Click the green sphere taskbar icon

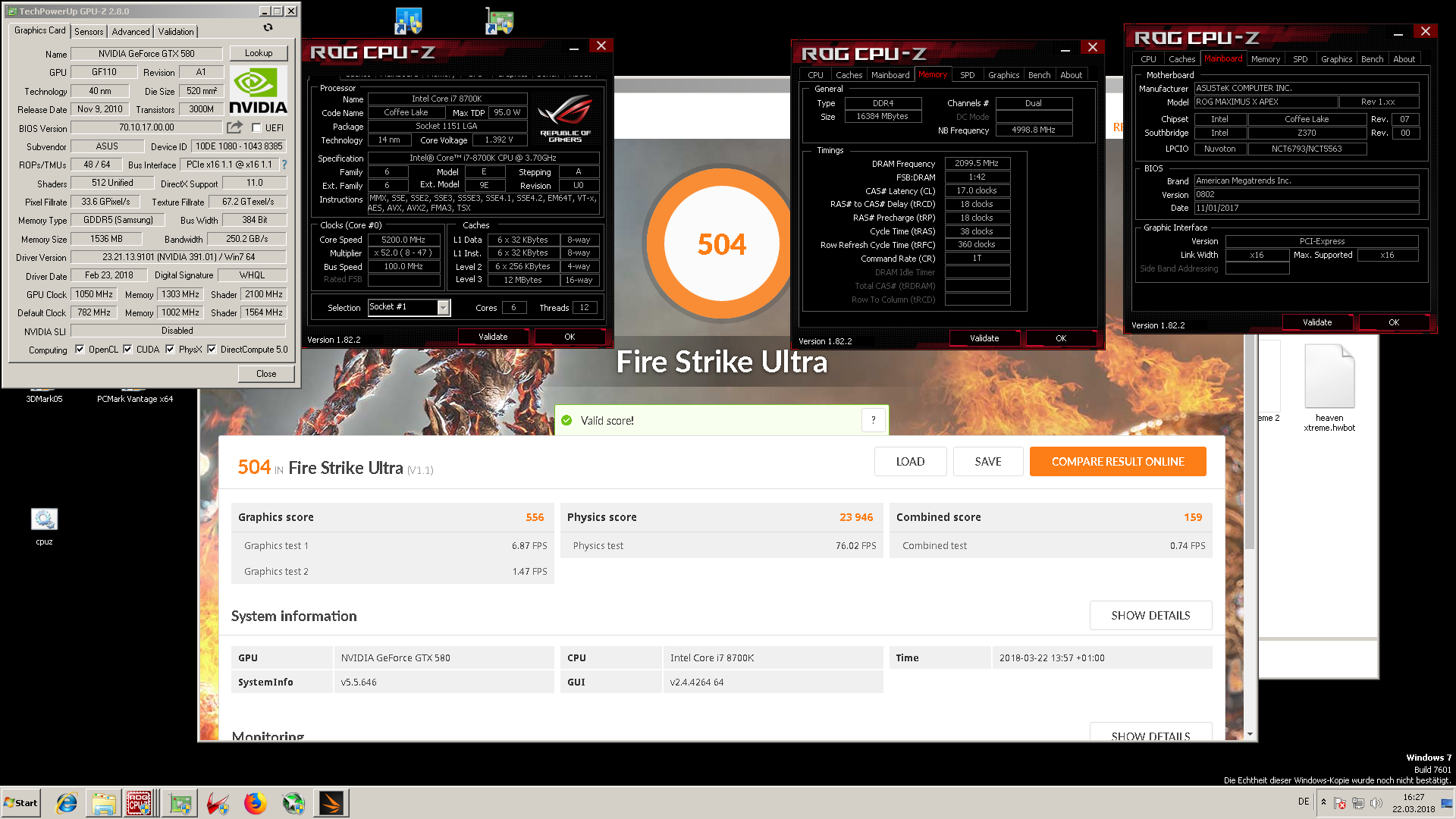[293, 803]
